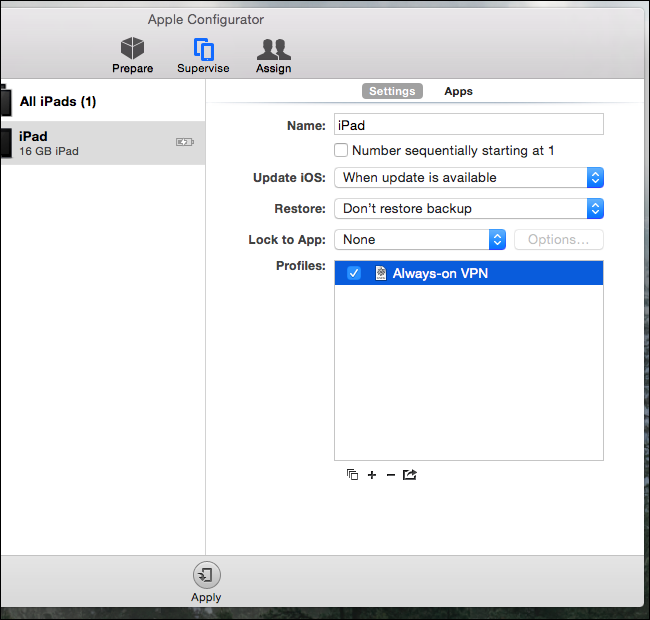Select All iPads (1) group
Screen dimensions: 650x620
pos(103,101)
